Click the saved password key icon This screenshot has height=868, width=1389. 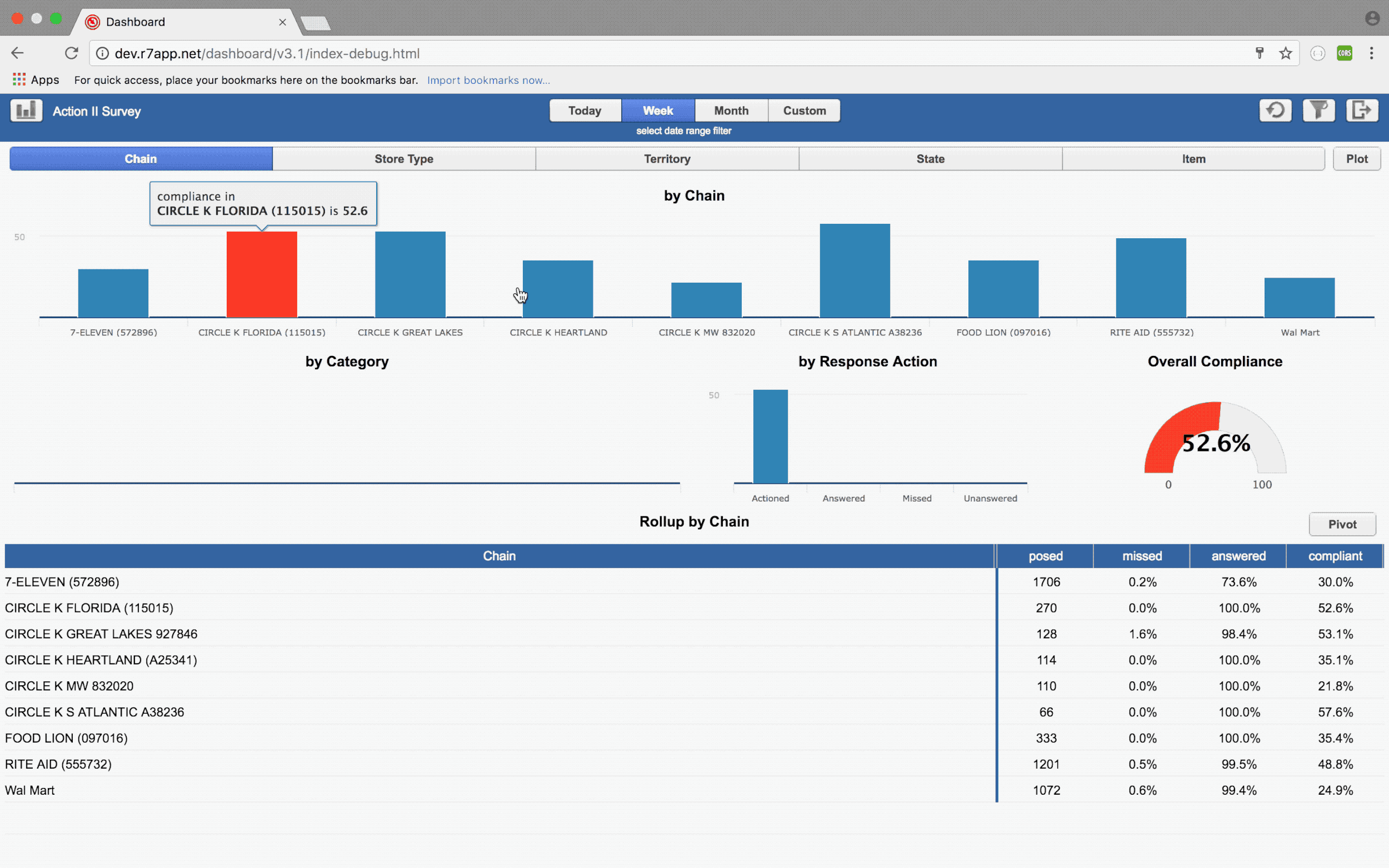[x=1259, y=53]
